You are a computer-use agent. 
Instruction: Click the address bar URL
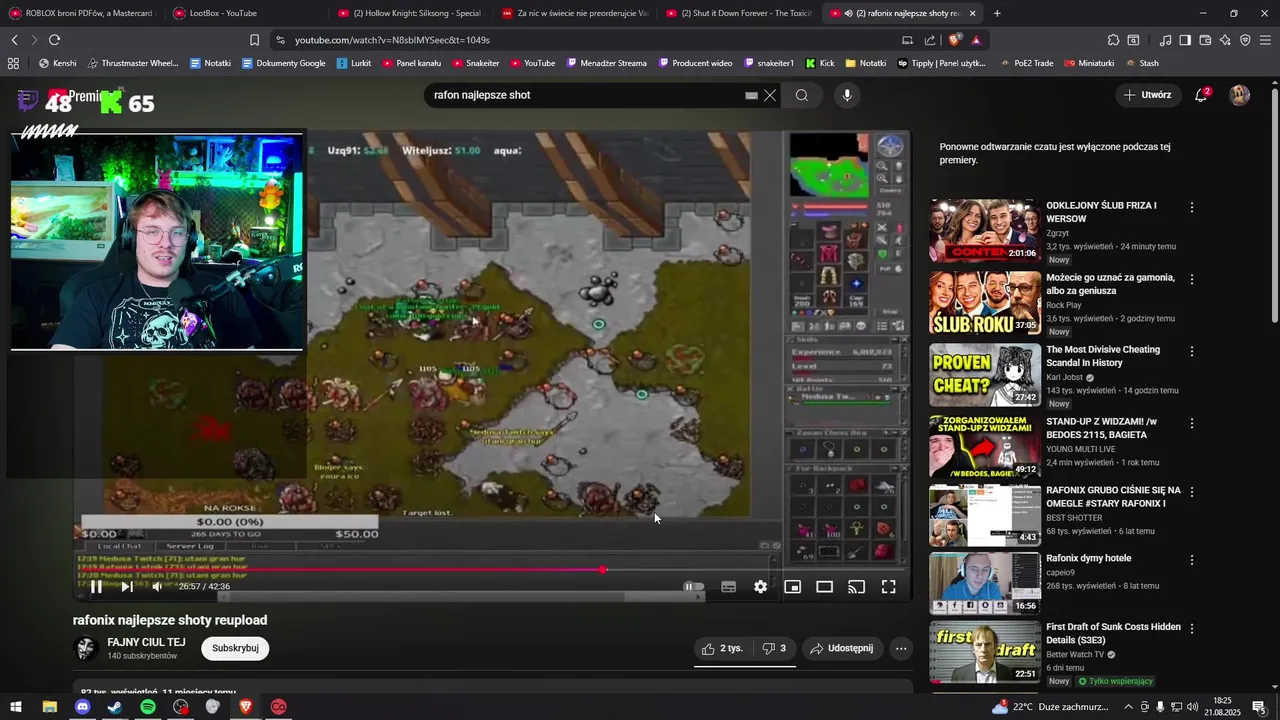392,40
